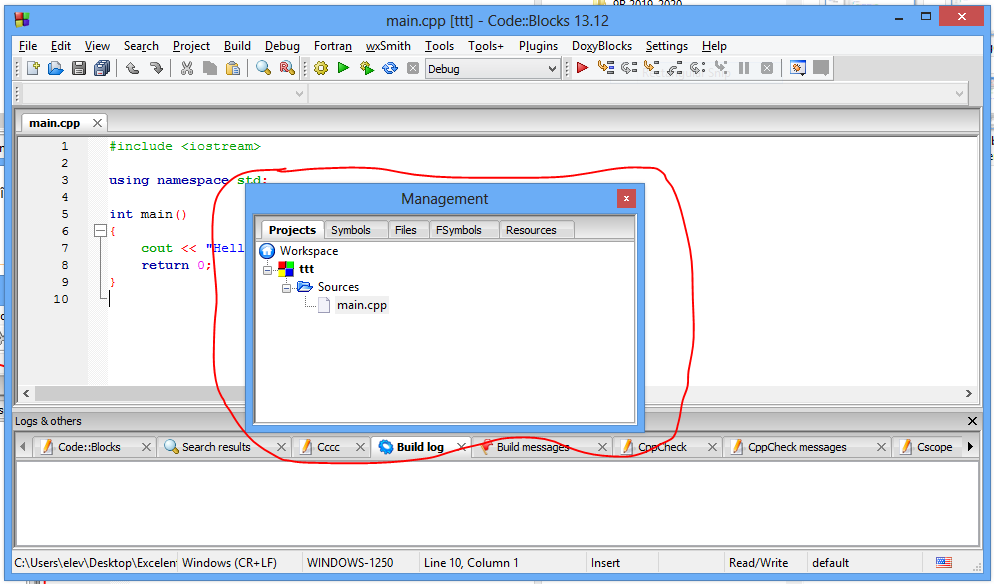Select the Workspace tree item
This screenshot has height=584, width=994.
(309, 250)
